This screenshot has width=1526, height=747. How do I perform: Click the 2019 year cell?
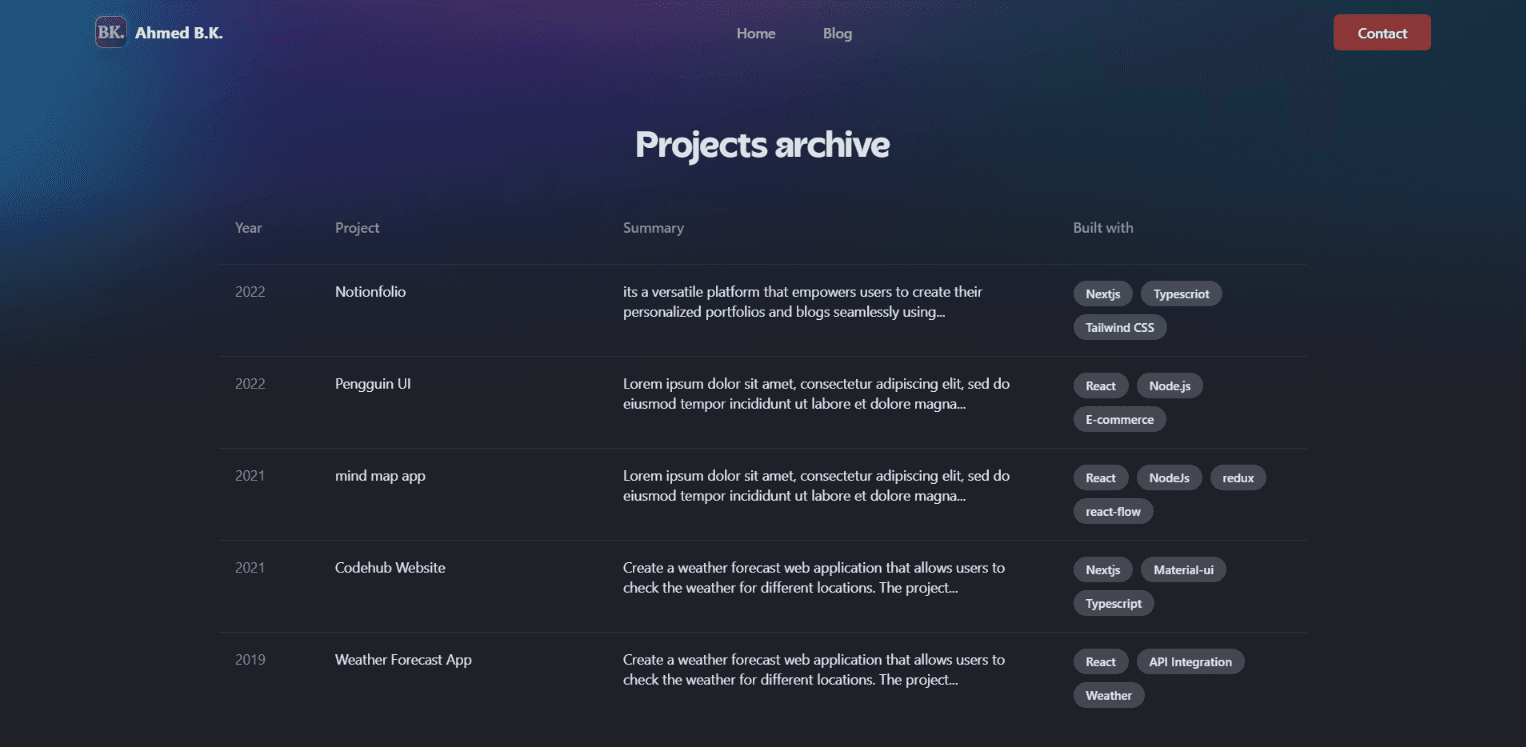pos(250,660)
